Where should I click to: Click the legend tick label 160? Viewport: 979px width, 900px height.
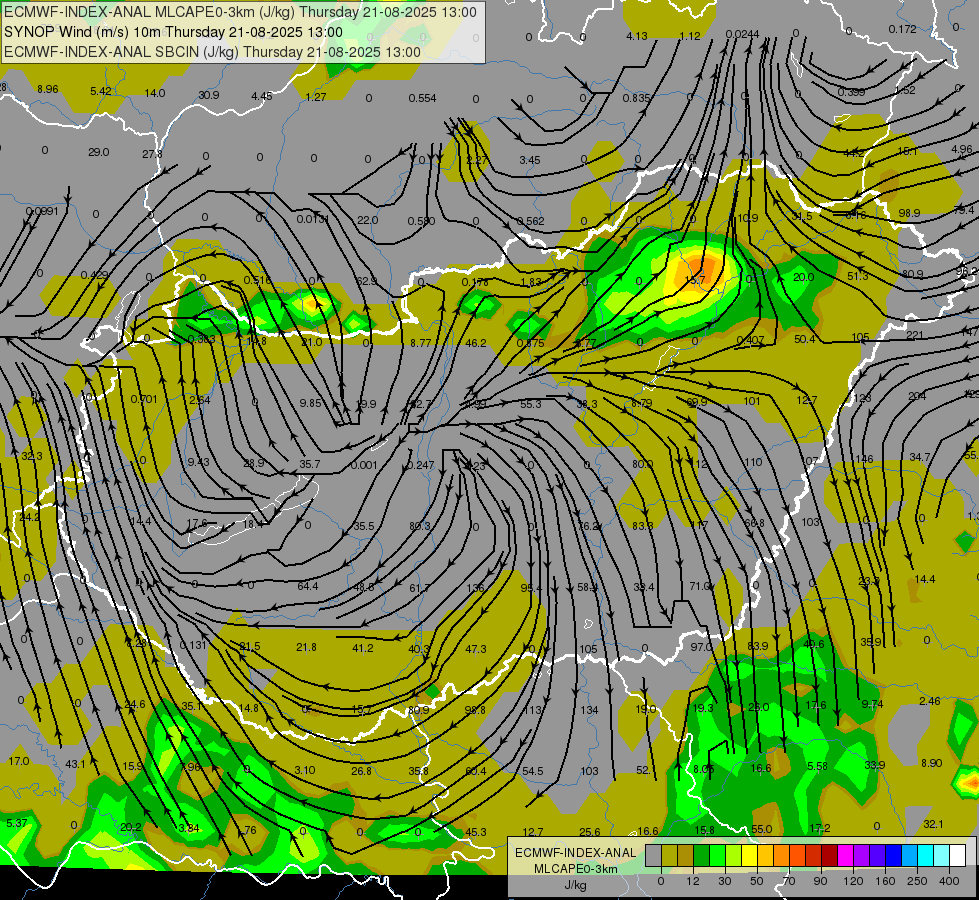(x=885, y=881)
